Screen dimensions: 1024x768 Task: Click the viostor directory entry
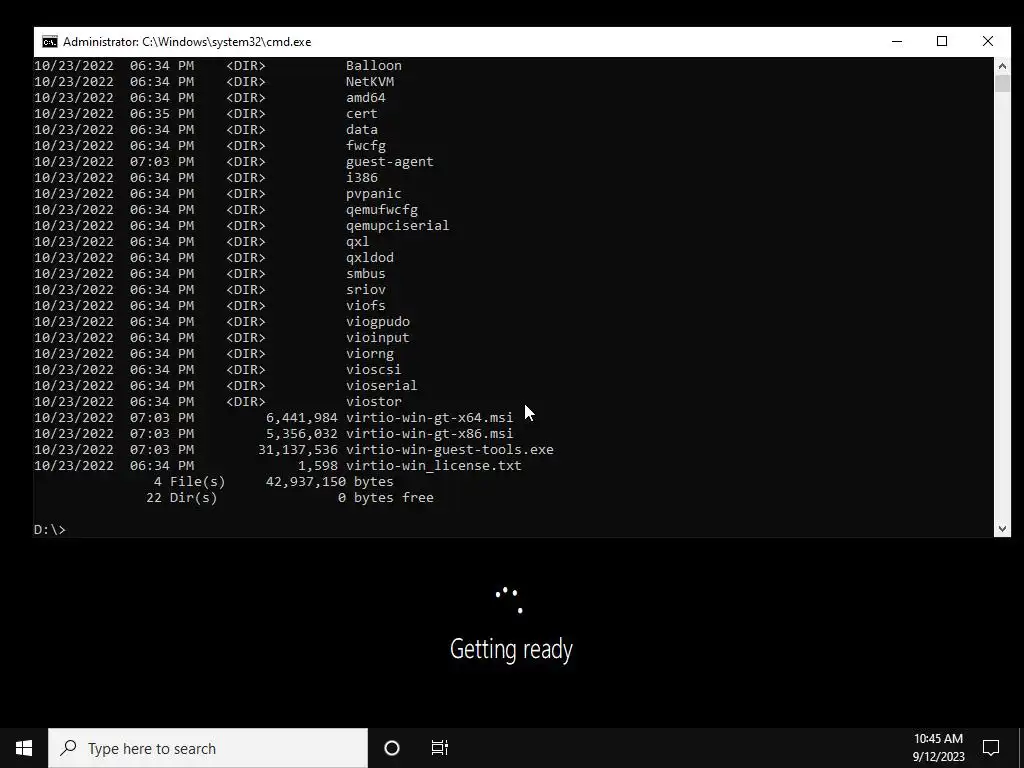pyautogui.click(x=374, y=402)
